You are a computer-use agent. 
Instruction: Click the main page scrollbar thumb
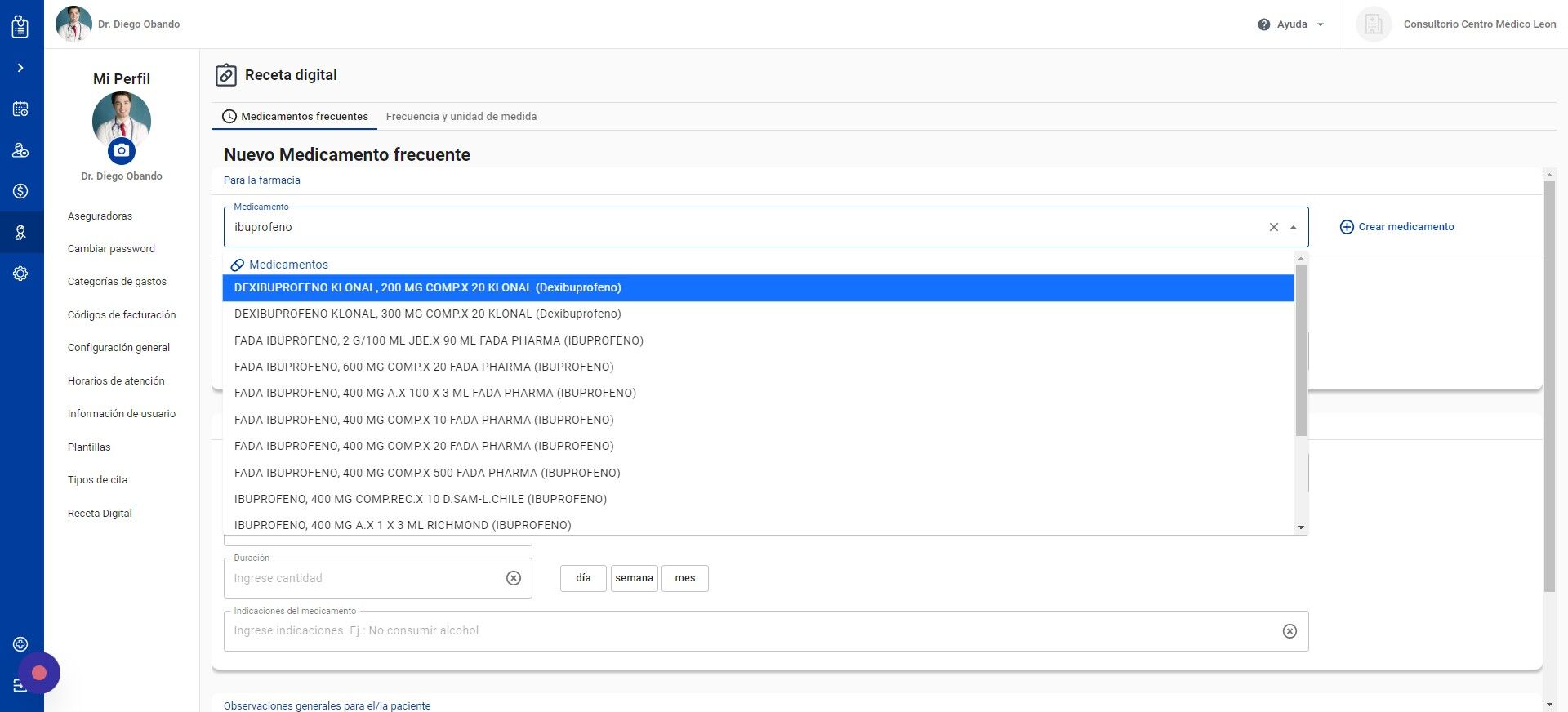[x=1549, y=386]
